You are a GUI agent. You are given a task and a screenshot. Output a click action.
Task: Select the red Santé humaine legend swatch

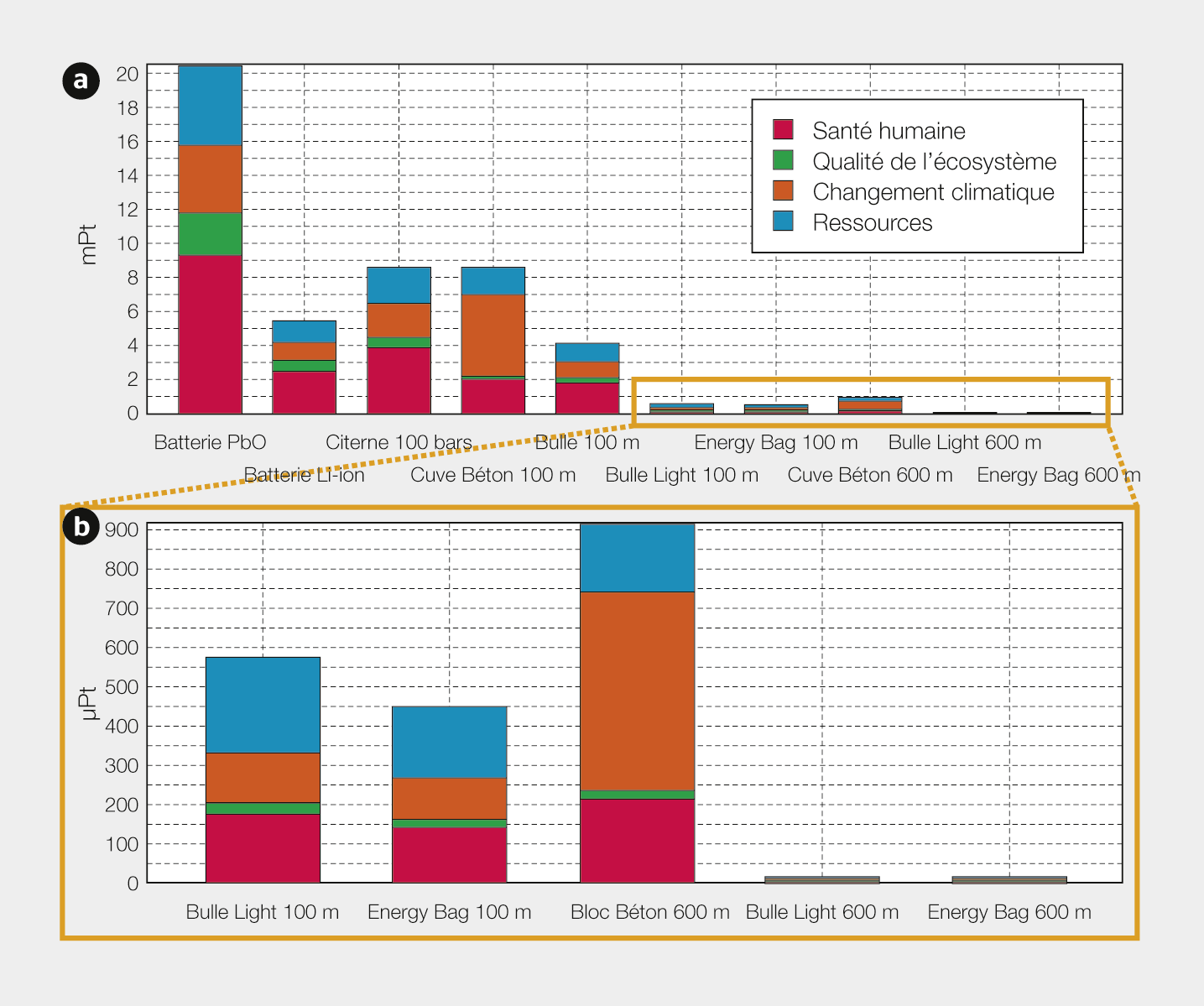(783, 130)
